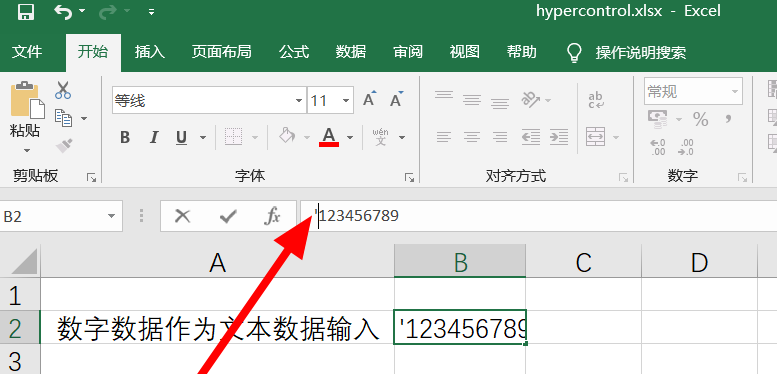Viewport: 777px width, 374px height.
Task: Click the 粘贴 clipboard icon
Action: click(27, 100)
